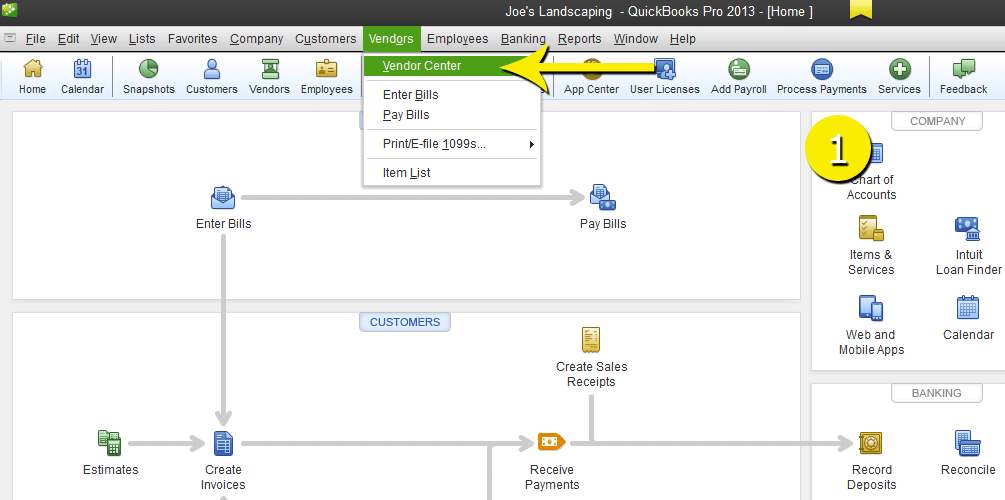Open Vendors center toolbar icon

[269, 76]
